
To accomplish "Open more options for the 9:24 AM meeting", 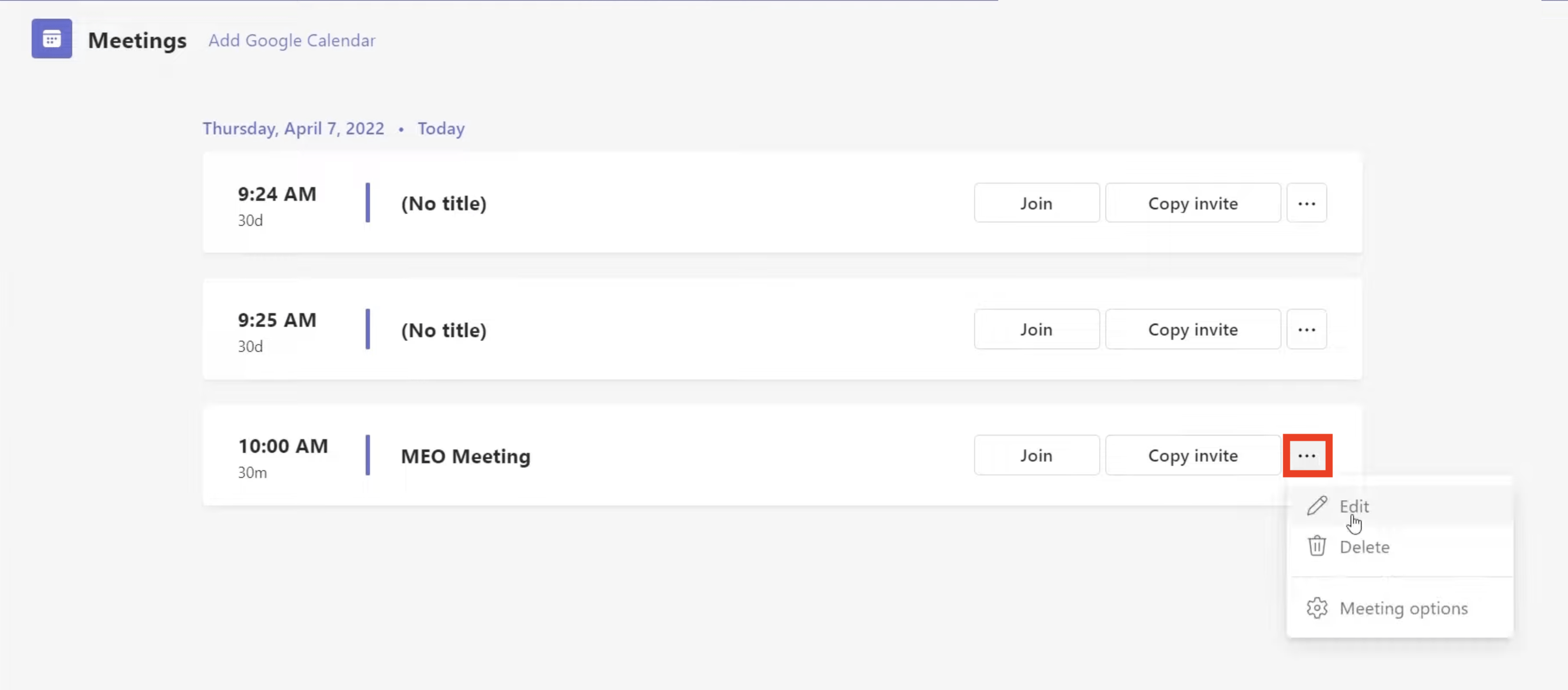I will 1306,203.
